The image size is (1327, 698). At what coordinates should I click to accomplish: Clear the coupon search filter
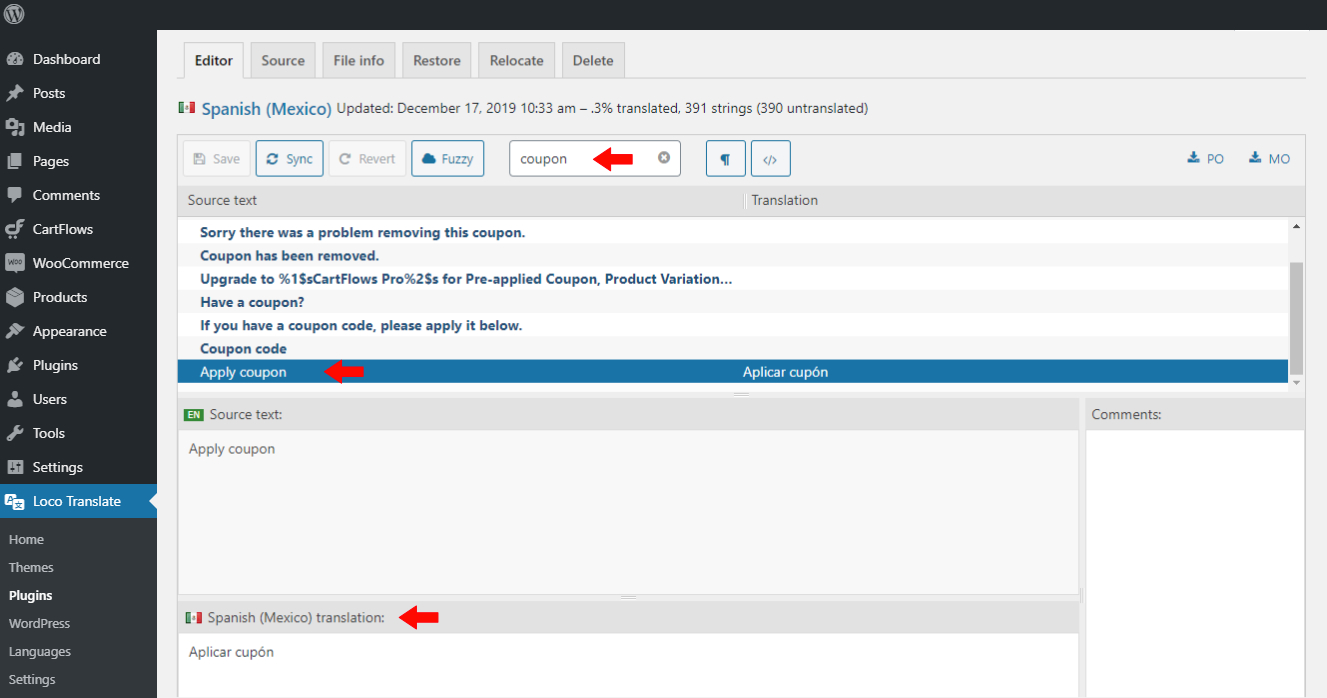click(664, 158)
